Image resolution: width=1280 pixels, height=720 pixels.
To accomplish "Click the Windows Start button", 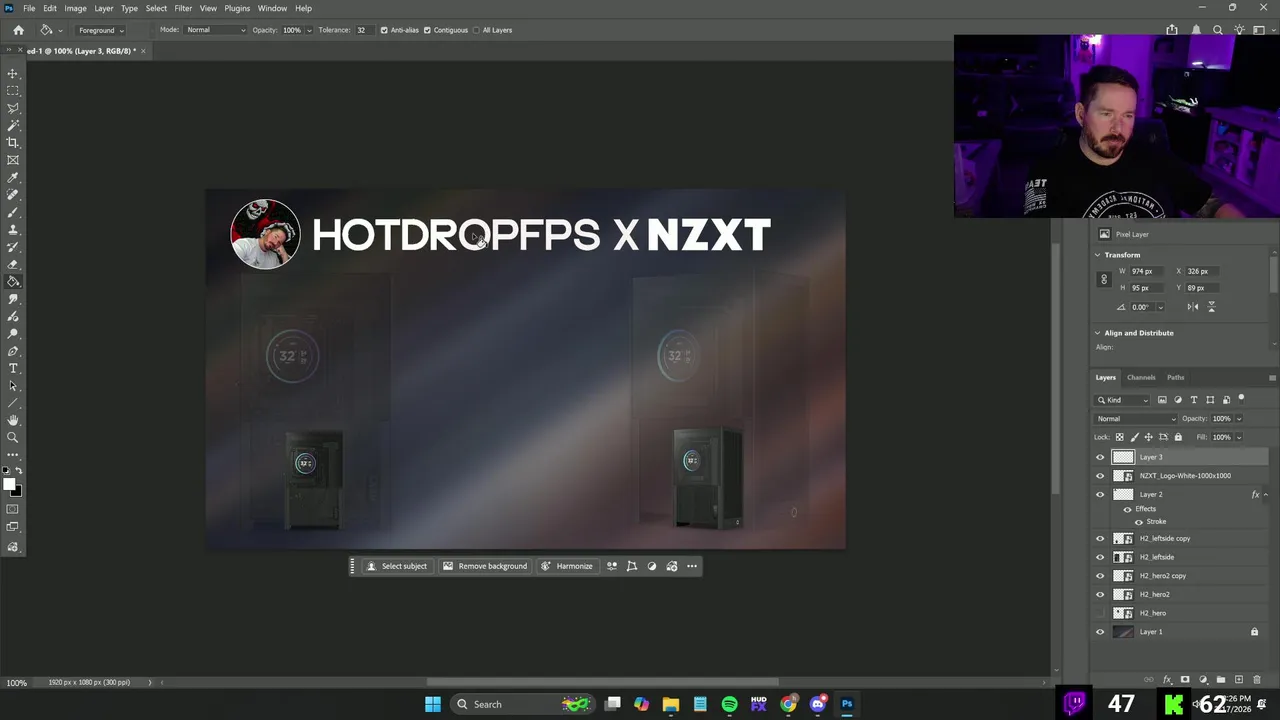I will (432, 704).
